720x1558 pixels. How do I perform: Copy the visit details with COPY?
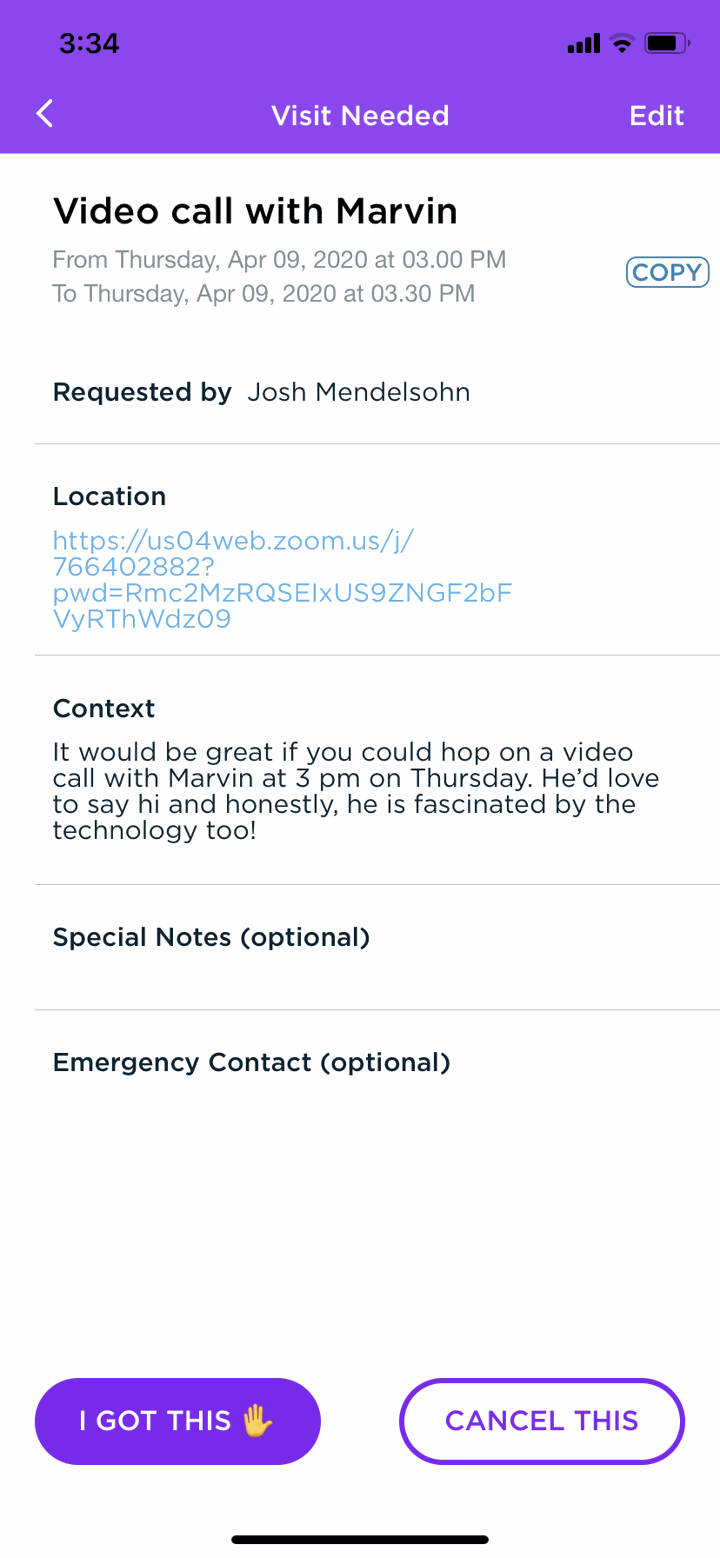pyautogui.click(x=667, y=272)
